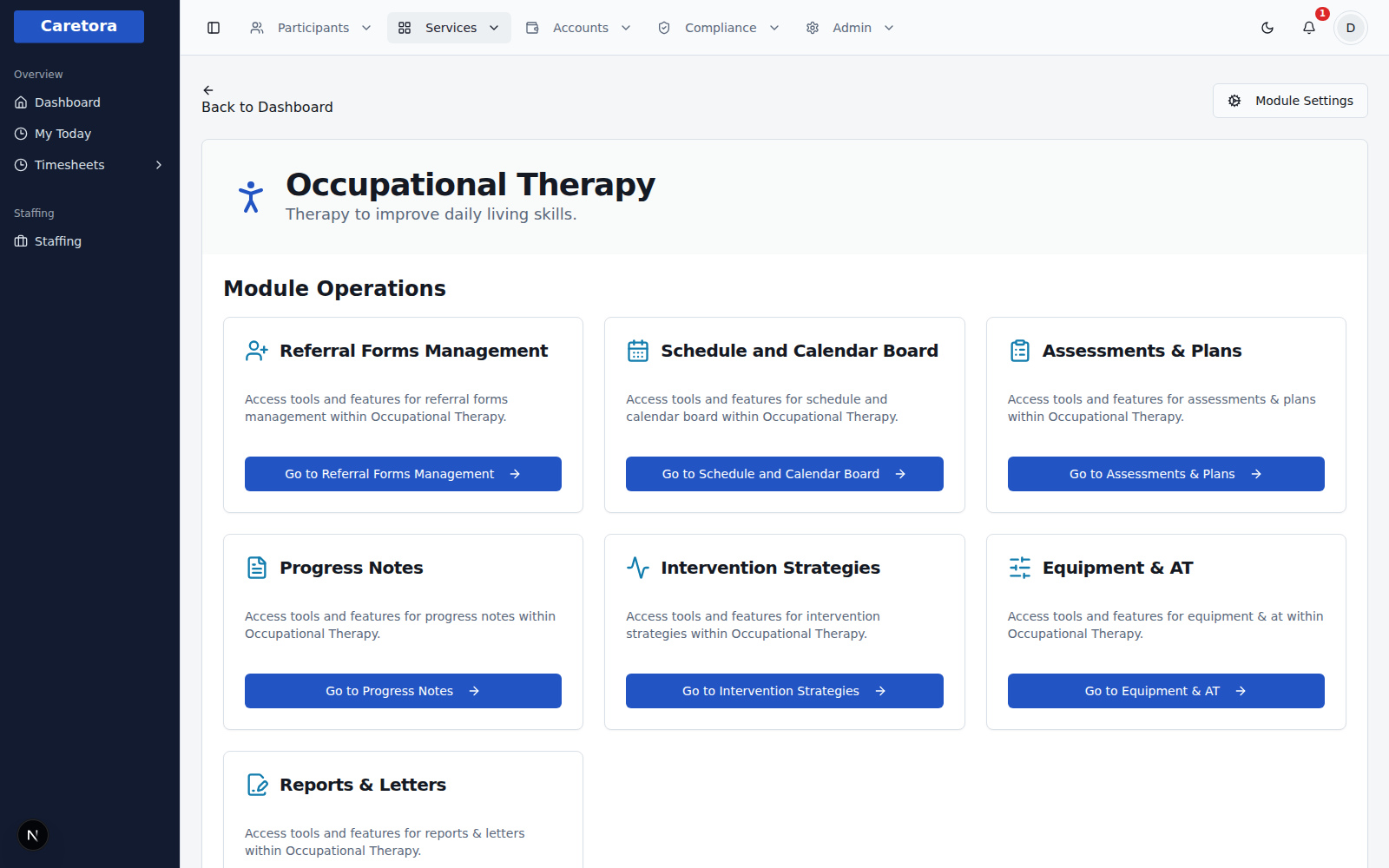
Task: Click the Reports & Letters edit icon
Action: pyautogui.click(x=257, y=785)
